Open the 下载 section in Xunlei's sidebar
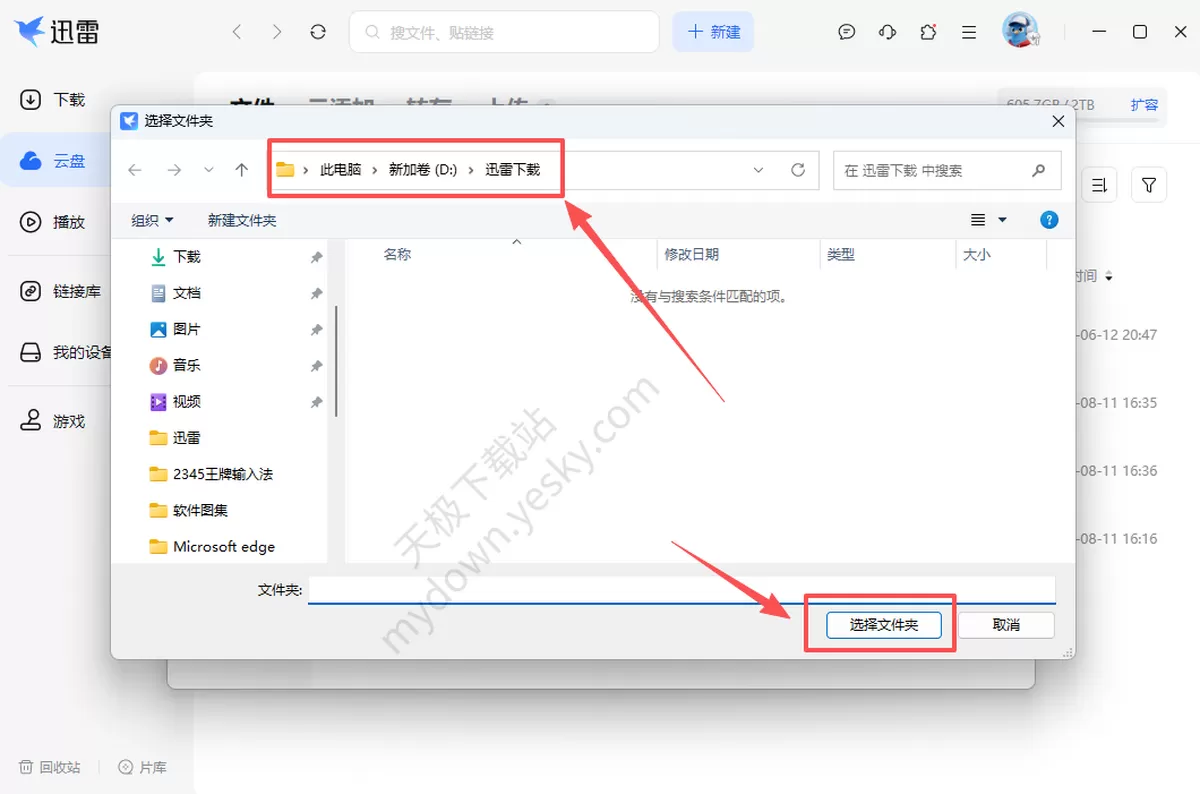This screenshot has width=1200, height=794. tap(56, 99)
